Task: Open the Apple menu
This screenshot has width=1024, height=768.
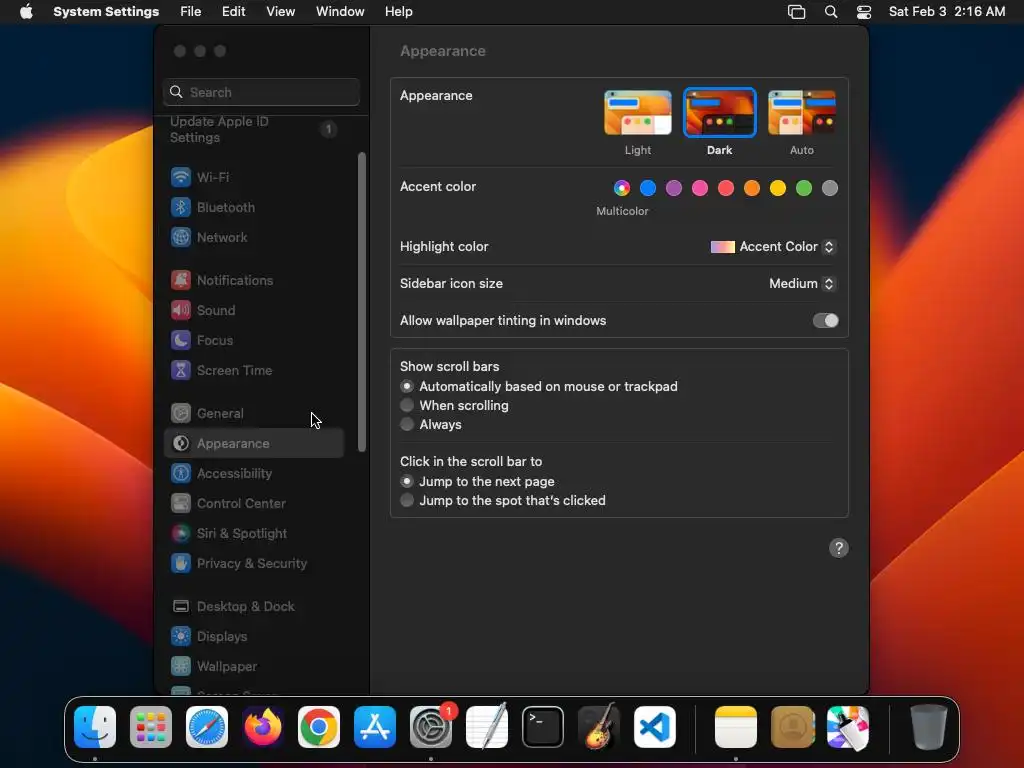Action: click(x=26, y=12)
